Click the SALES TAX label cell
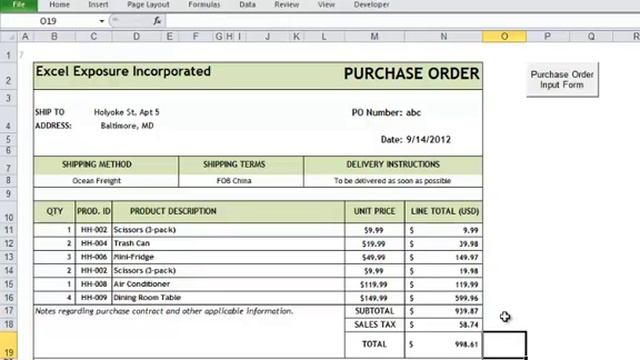The width and height of the screenshot is (640, 360). pos(374,324)
